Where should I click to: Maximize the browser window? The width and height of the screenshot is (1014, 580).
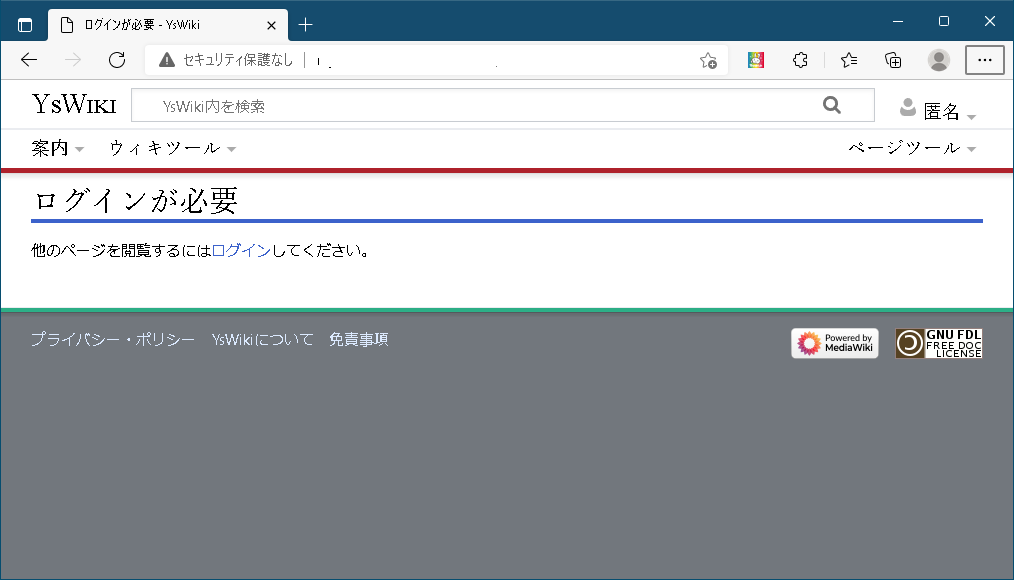[944, 21]
